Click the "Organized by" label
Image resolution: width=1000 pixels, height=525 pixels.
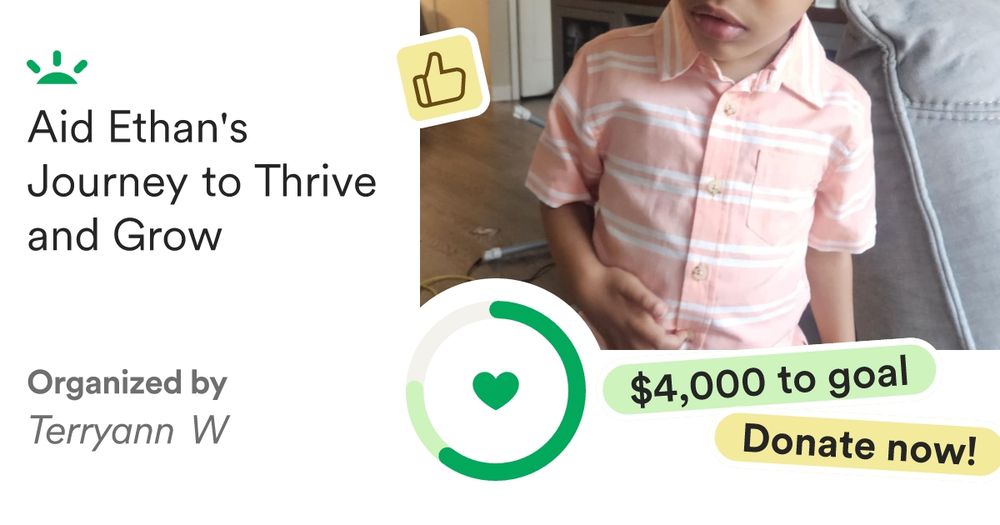tap(127, 383)
